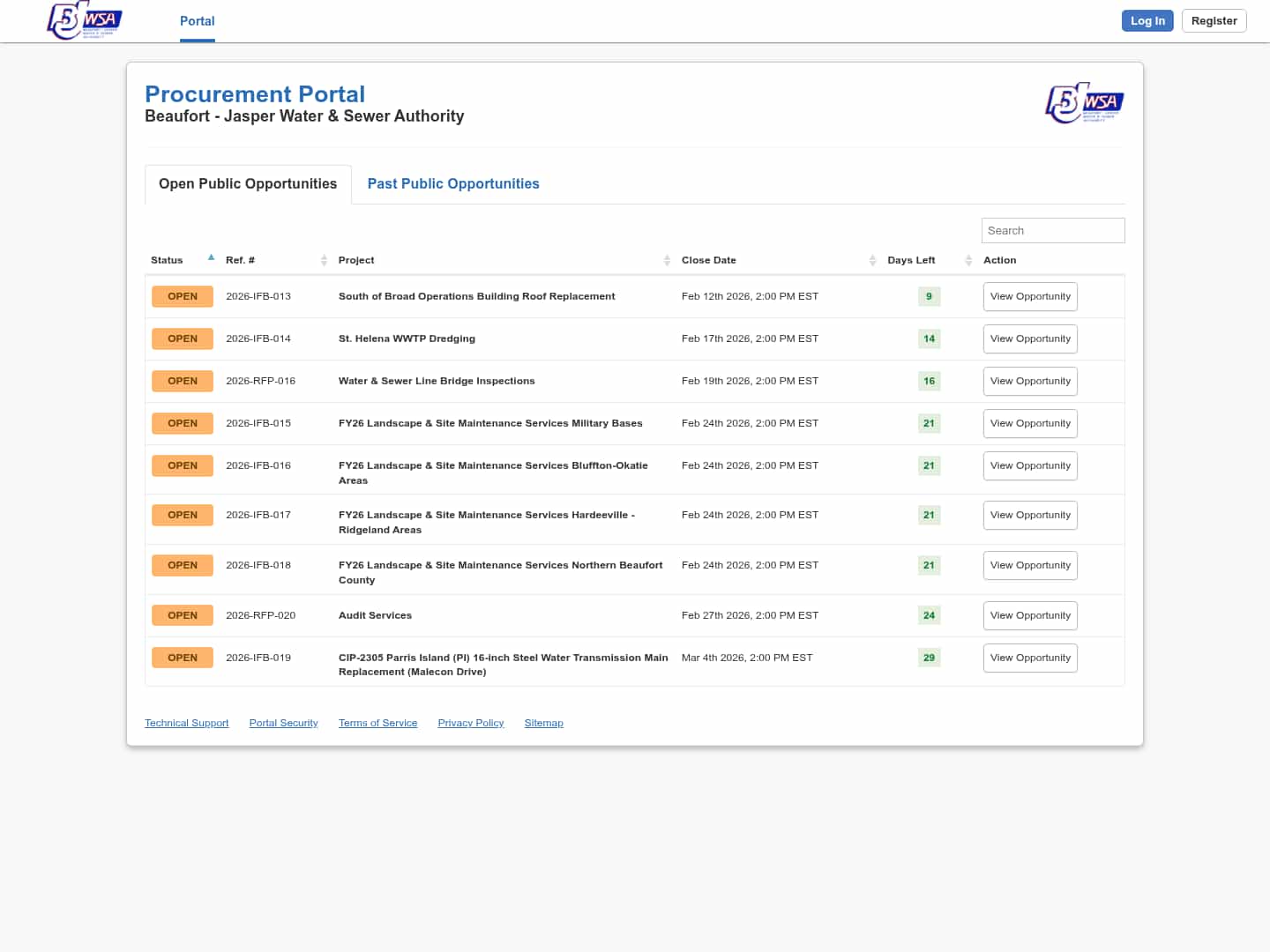Sort by Project column arrows

point(667,260)
